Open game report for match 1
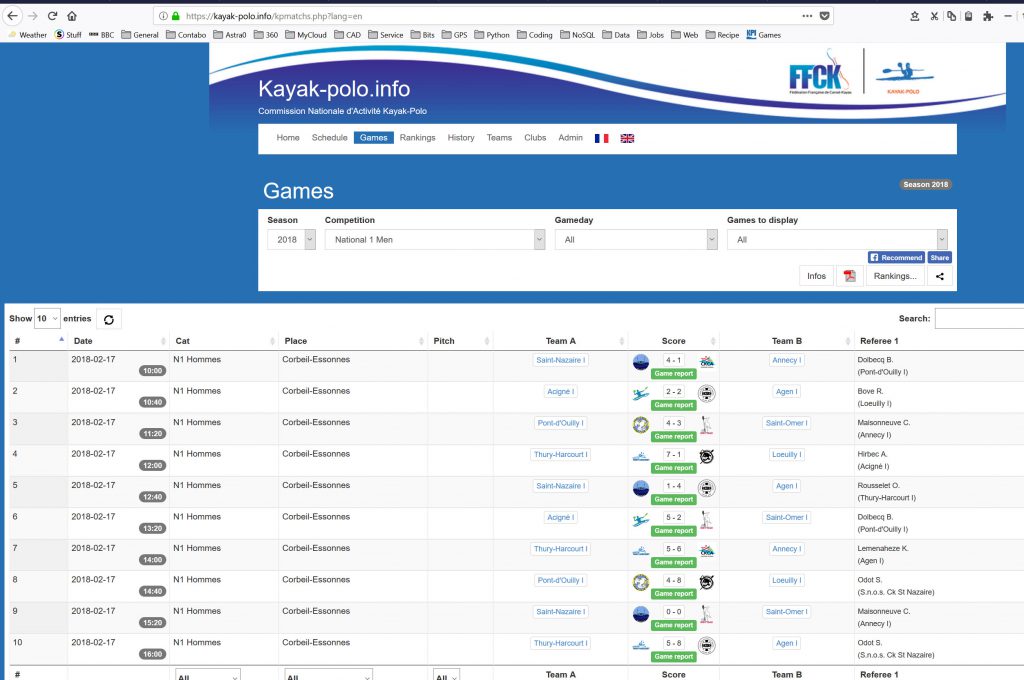 [673, 374]
